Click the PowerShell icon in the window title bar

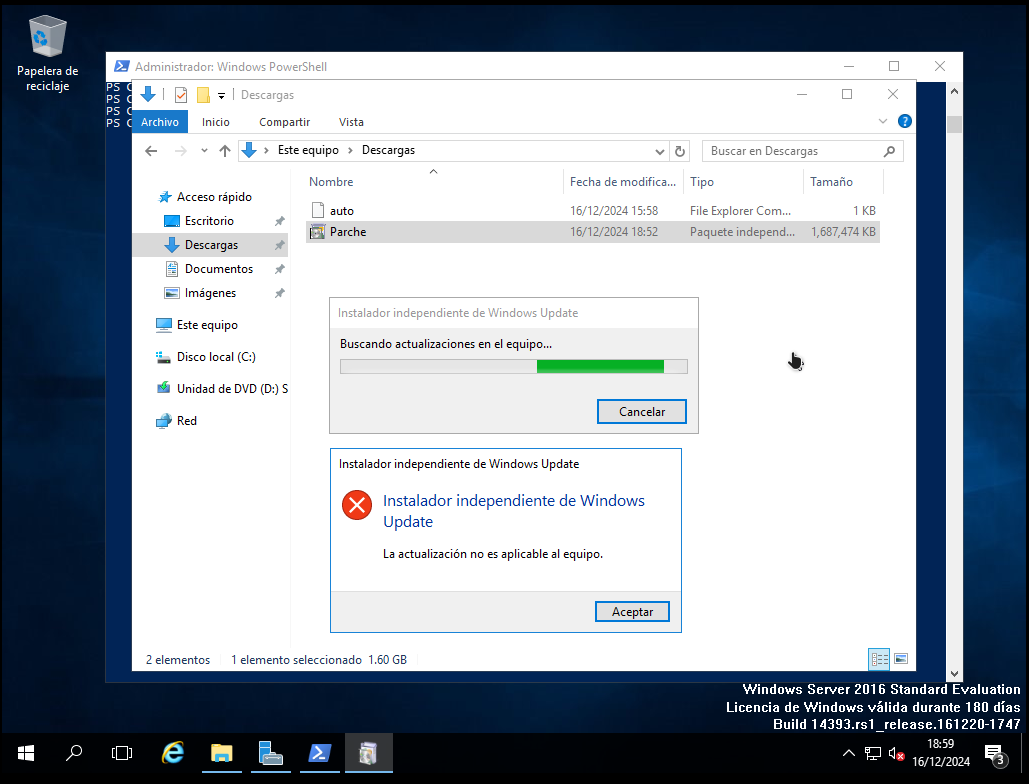tap(121, 66)
